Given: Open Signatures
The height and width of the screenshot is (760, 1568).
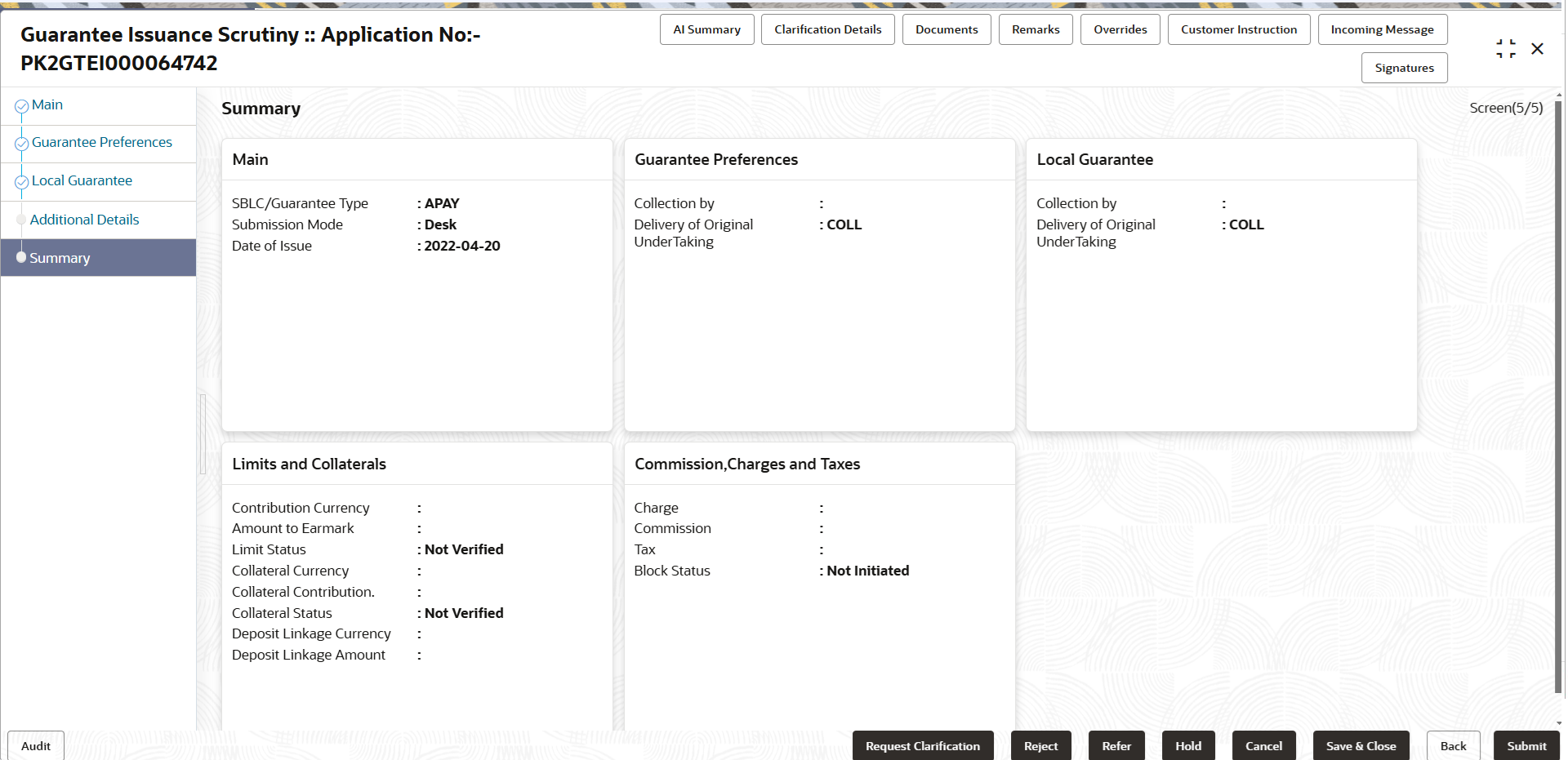Looking at the screenshot, I should [x=1404, y=68].
